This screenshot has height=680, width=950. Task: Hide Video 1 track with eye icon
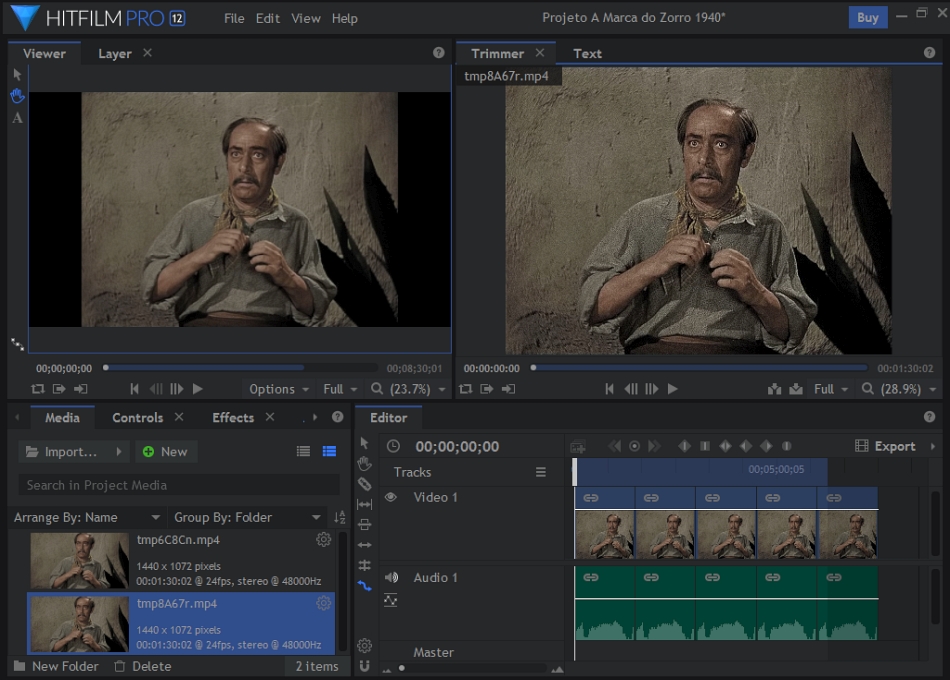point(391,497)
